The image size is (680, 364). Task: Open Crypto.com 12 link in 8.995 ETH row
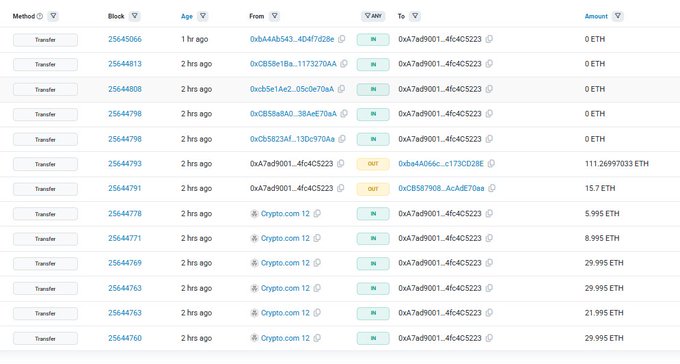coord(285,238)
